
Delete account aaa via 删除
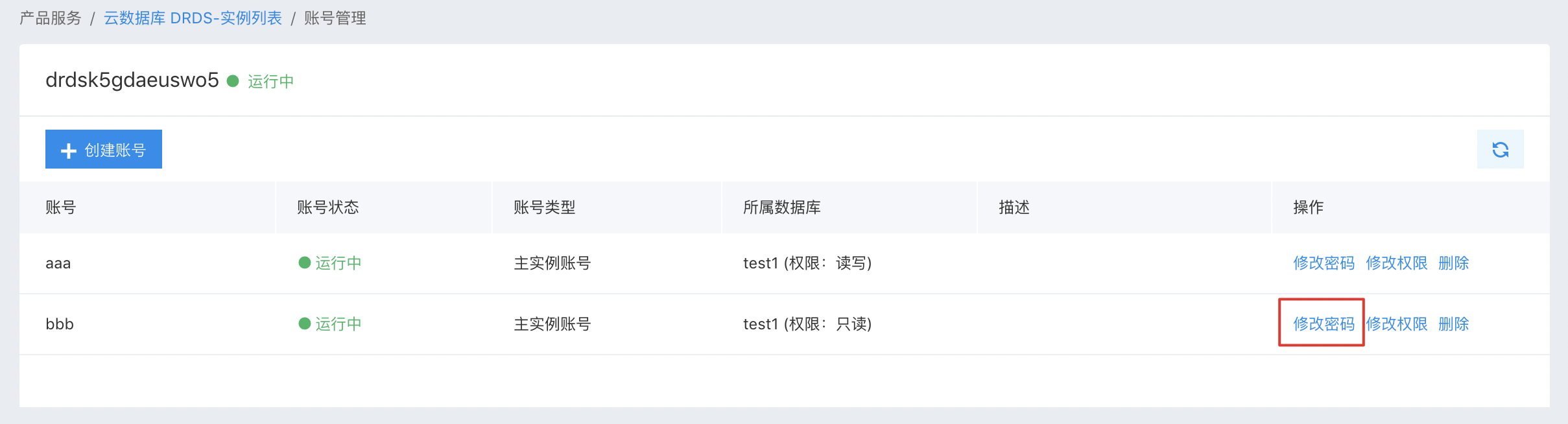tap(1453, 263)
